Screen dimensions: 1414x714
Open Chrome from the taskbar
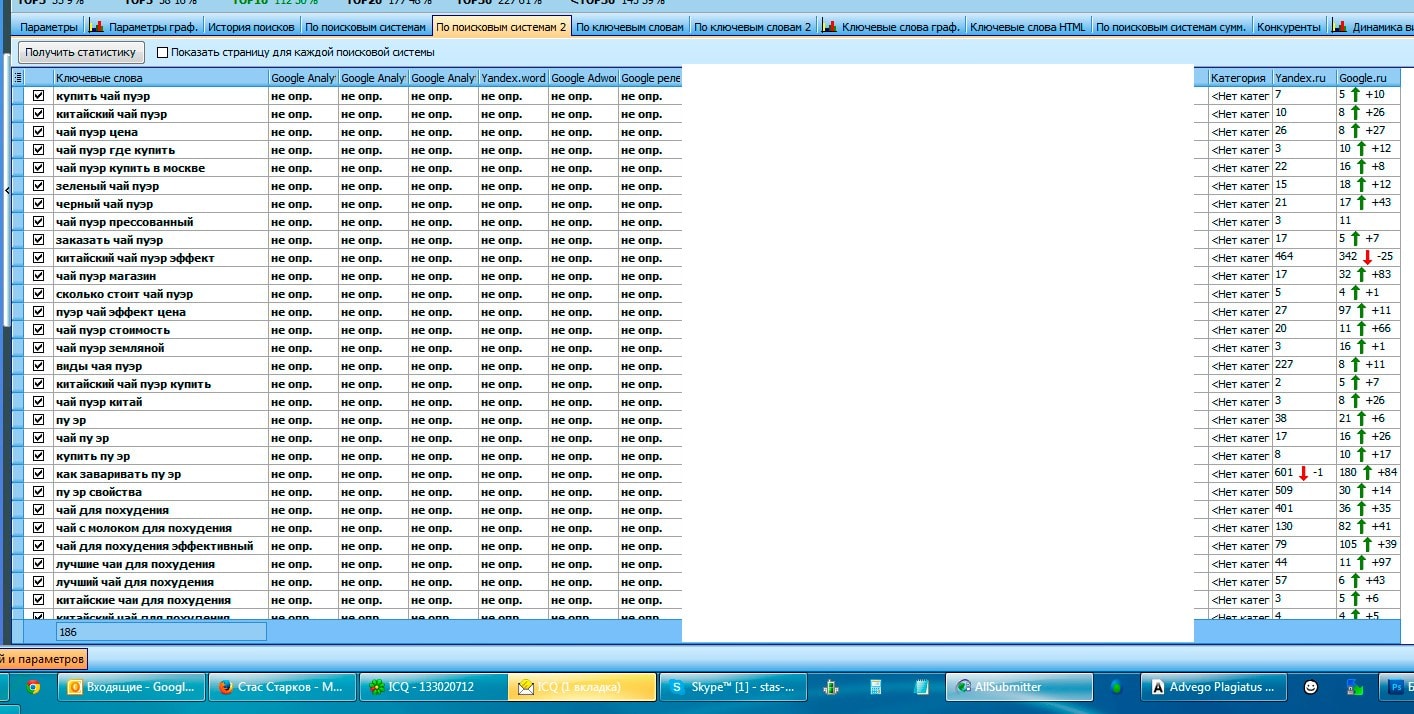[x=33, y=687]
